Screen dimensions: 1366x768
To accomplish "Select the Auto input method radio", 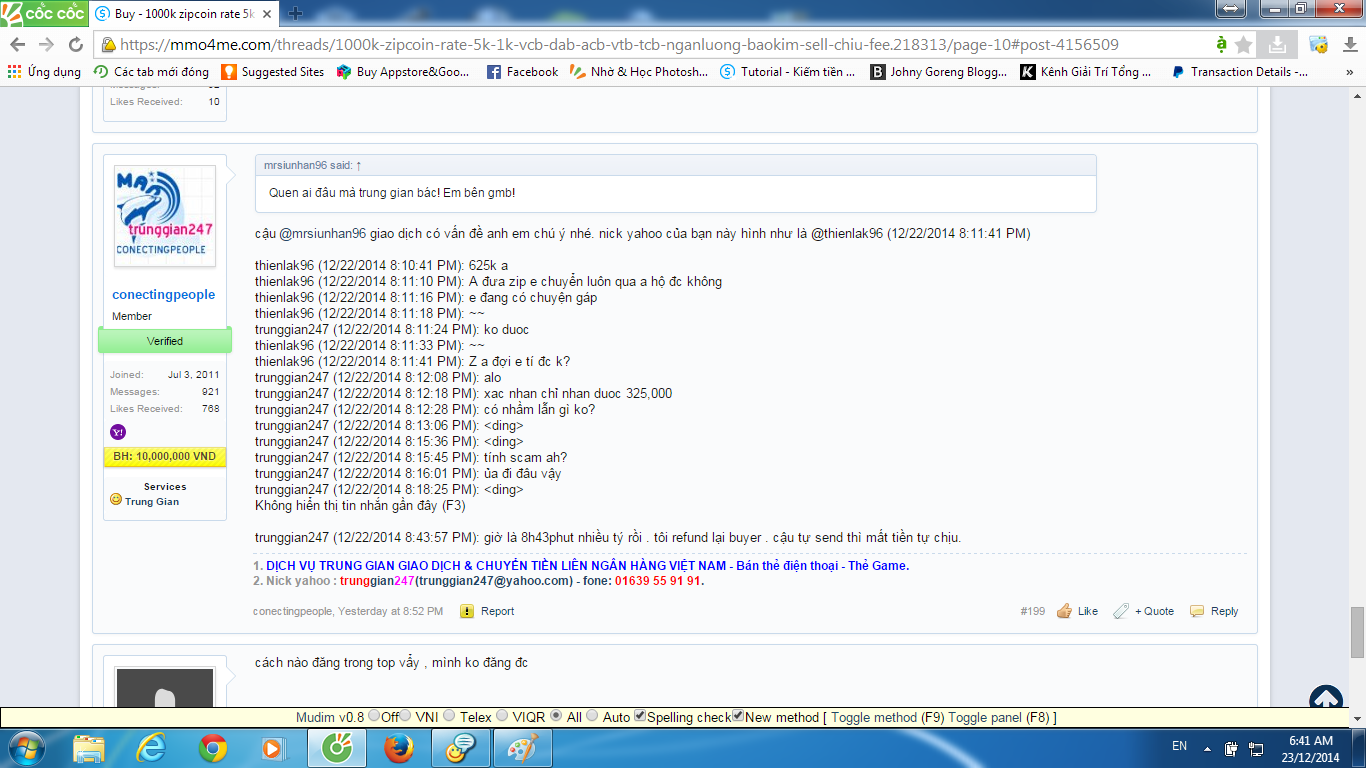I will coord(593,717).
